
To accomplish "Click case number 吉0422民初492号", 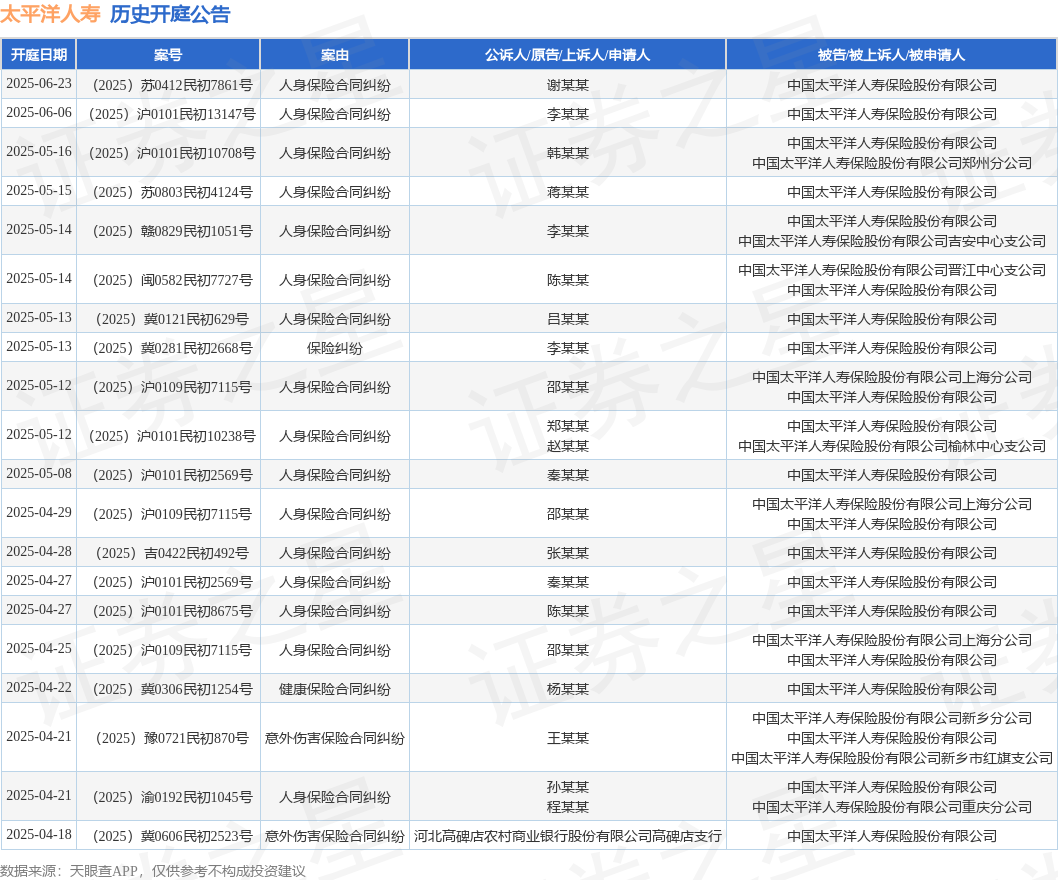I will coord(172,553).
